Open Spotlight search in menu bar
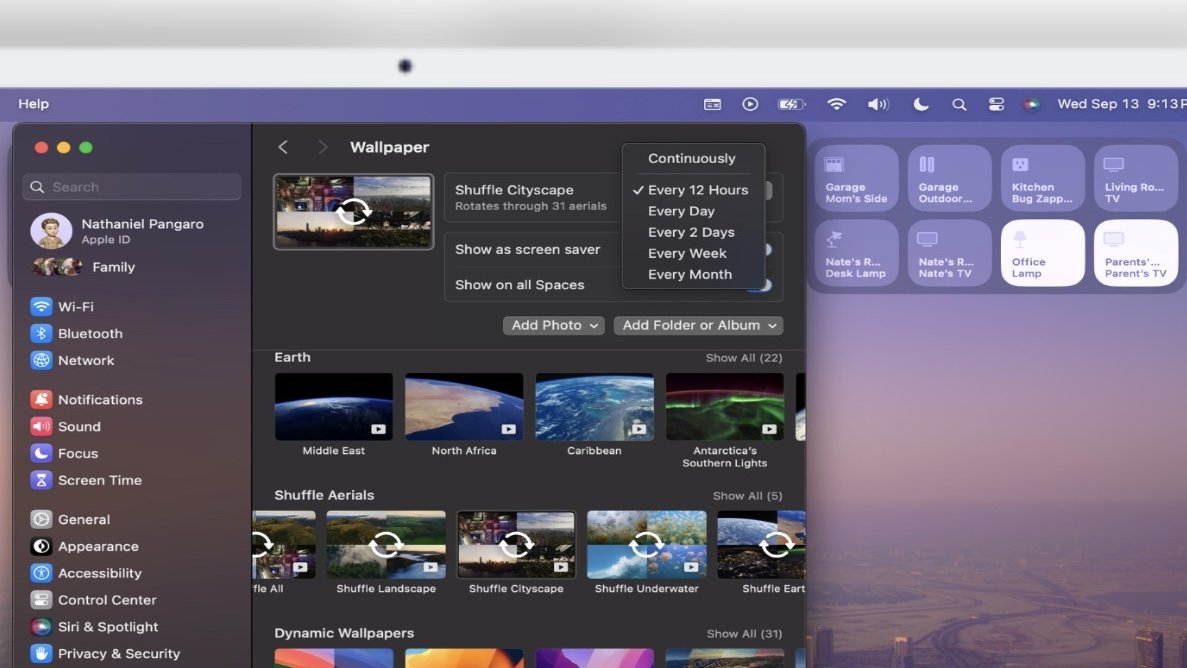1187x668 pixels. 959,104
